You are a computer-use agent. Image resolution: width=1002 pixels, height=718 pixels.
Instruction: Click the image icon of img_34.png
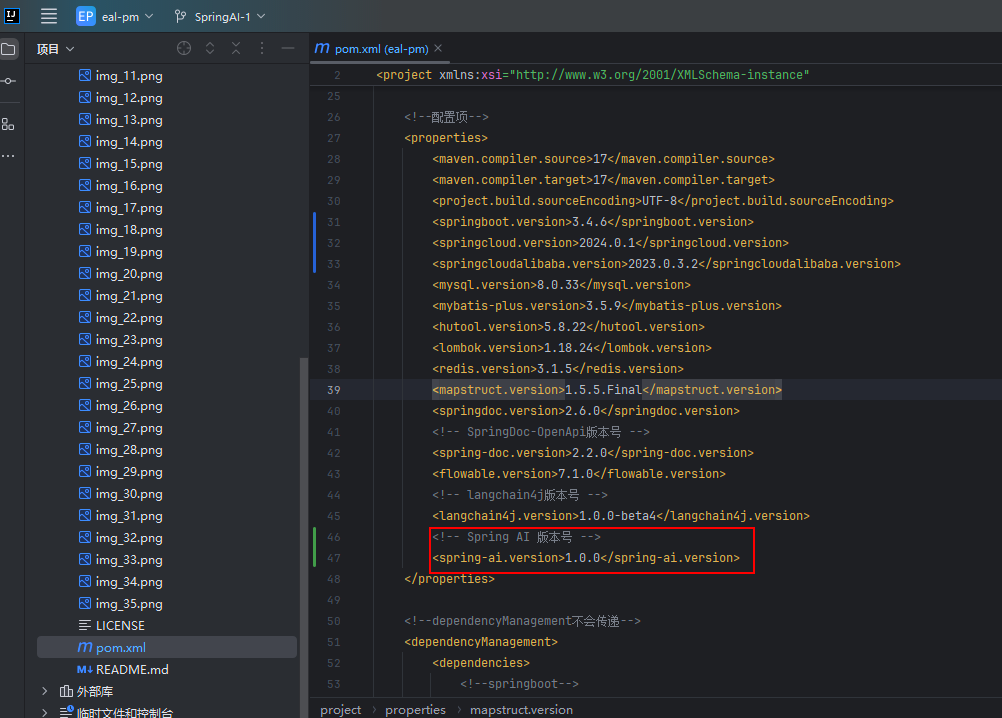[84, 581]
